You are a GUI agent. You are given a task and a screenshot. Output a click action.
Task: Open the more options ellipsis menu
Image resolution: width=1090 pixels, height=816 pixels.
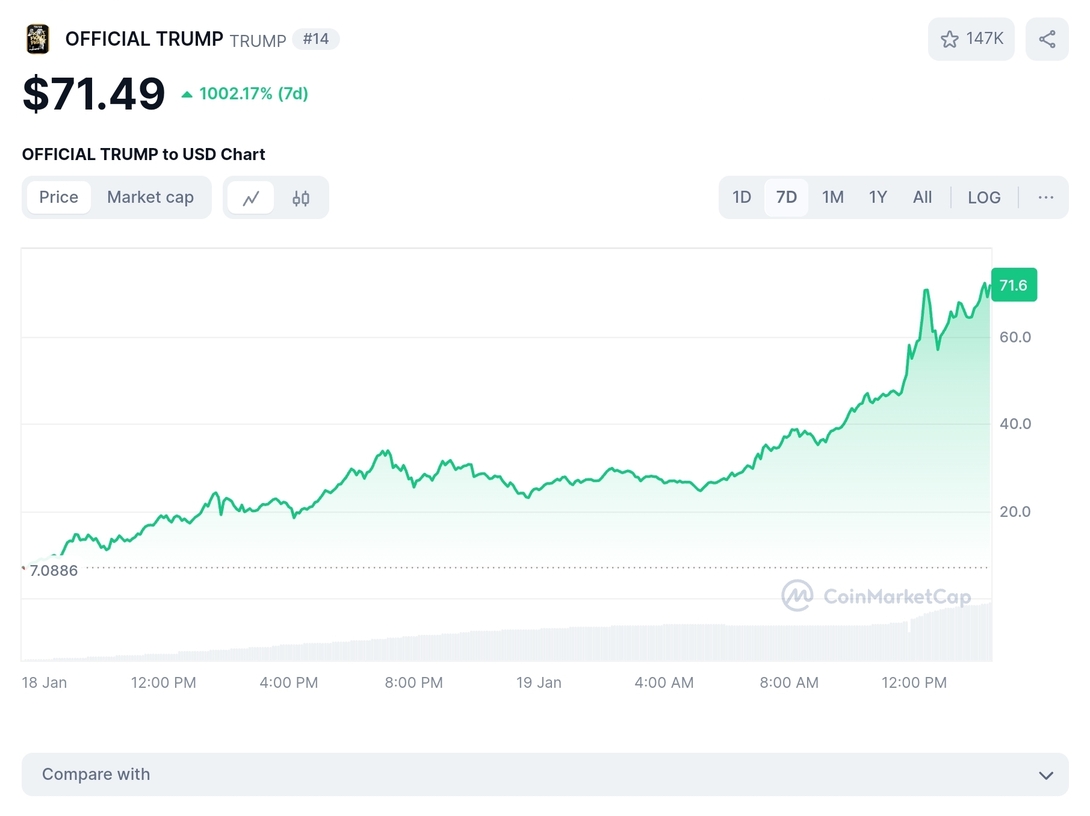pyautogui.click(x=1046, y=197)
